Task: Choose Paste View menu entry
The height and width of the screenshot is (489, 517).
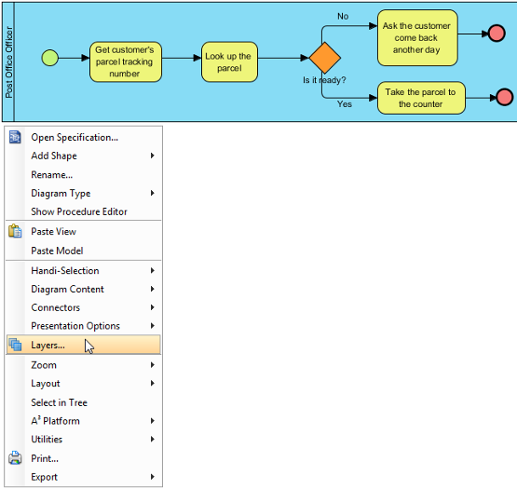Action: click(83, 231)
